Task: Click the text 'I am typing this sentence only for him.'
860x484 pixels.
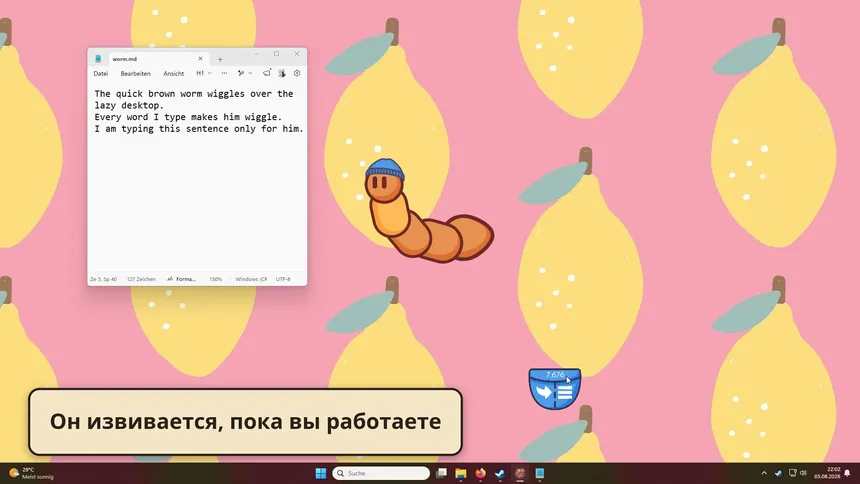Action: click(x=199, y=129)
